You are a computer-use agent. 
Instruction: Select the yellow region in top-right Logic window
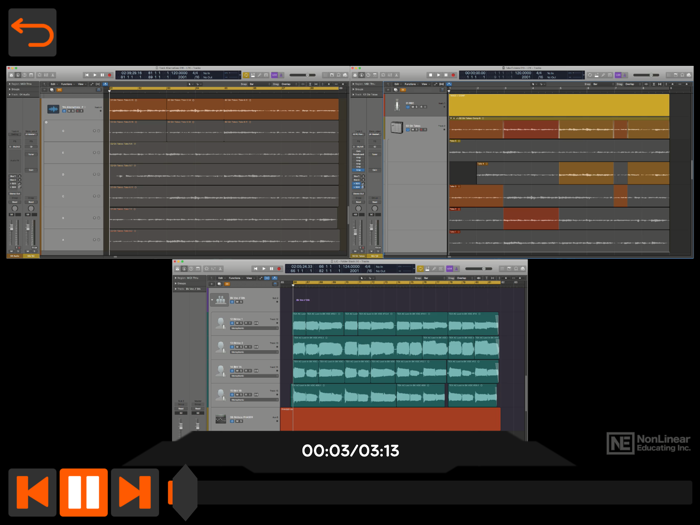coord(559,105)
